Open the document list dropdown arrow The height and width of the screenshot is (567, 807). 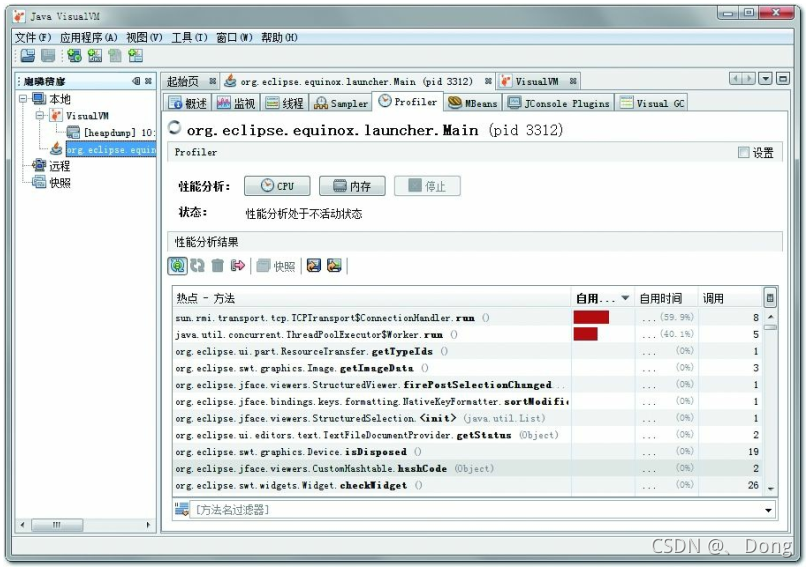[766, 79]
